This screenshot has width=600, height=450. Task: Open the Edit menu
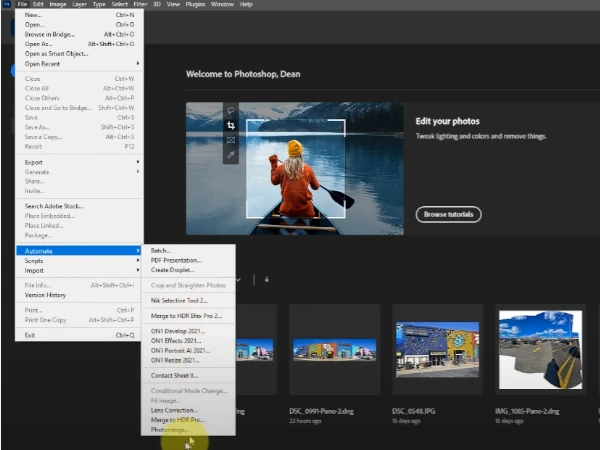coord(38,4)
